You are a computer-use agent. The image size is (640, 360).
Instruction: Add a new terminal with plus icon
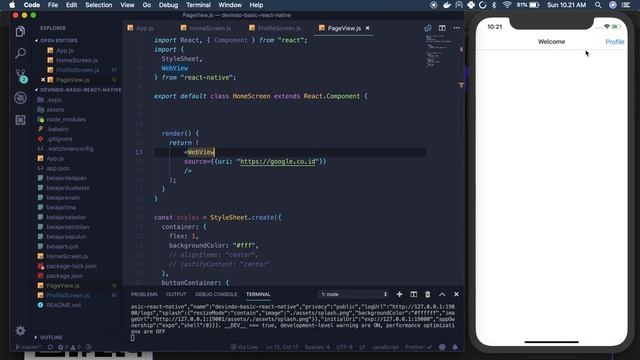click(x=399, y=294)
